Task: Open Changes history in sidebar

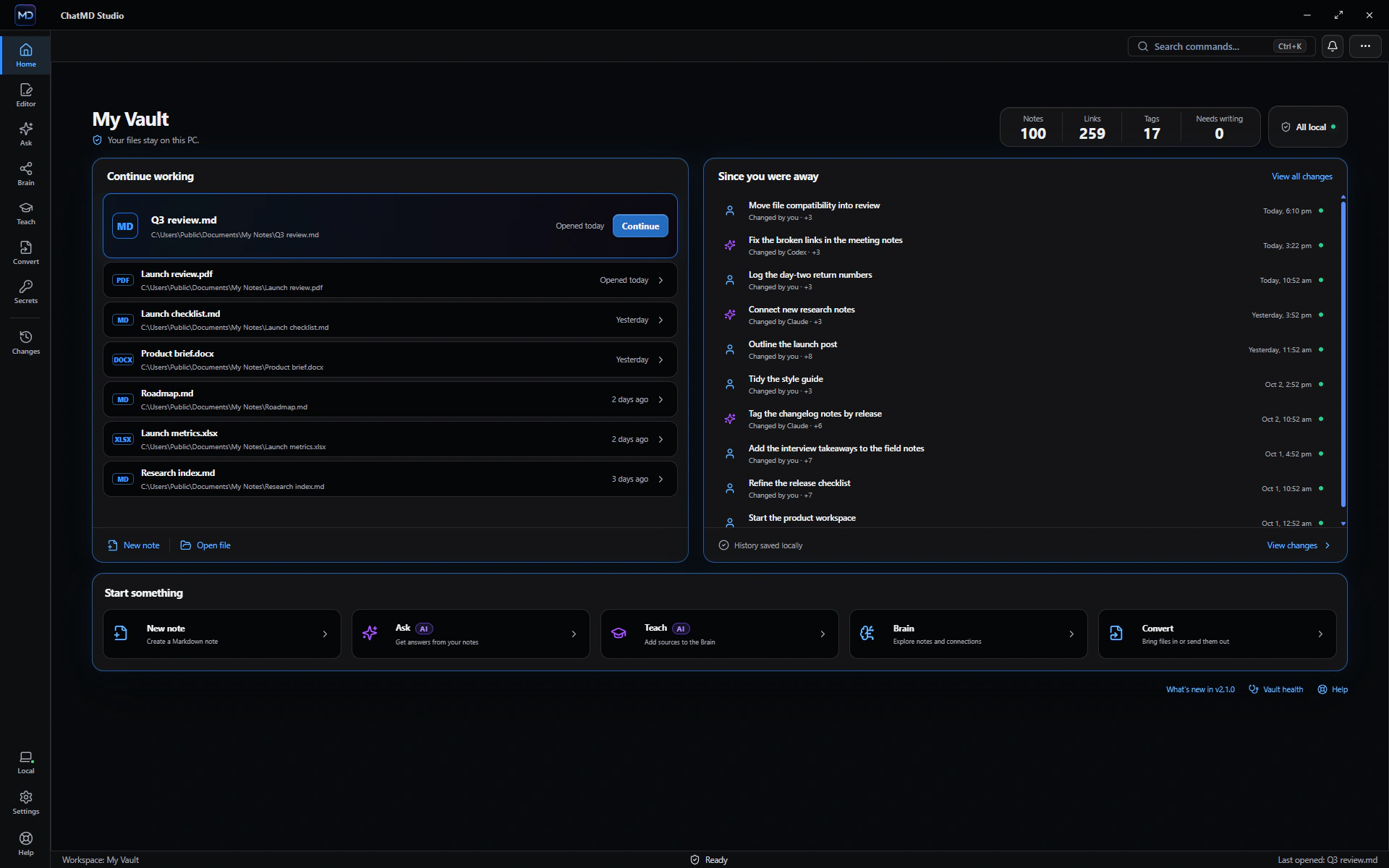Action: click(25, 342)
